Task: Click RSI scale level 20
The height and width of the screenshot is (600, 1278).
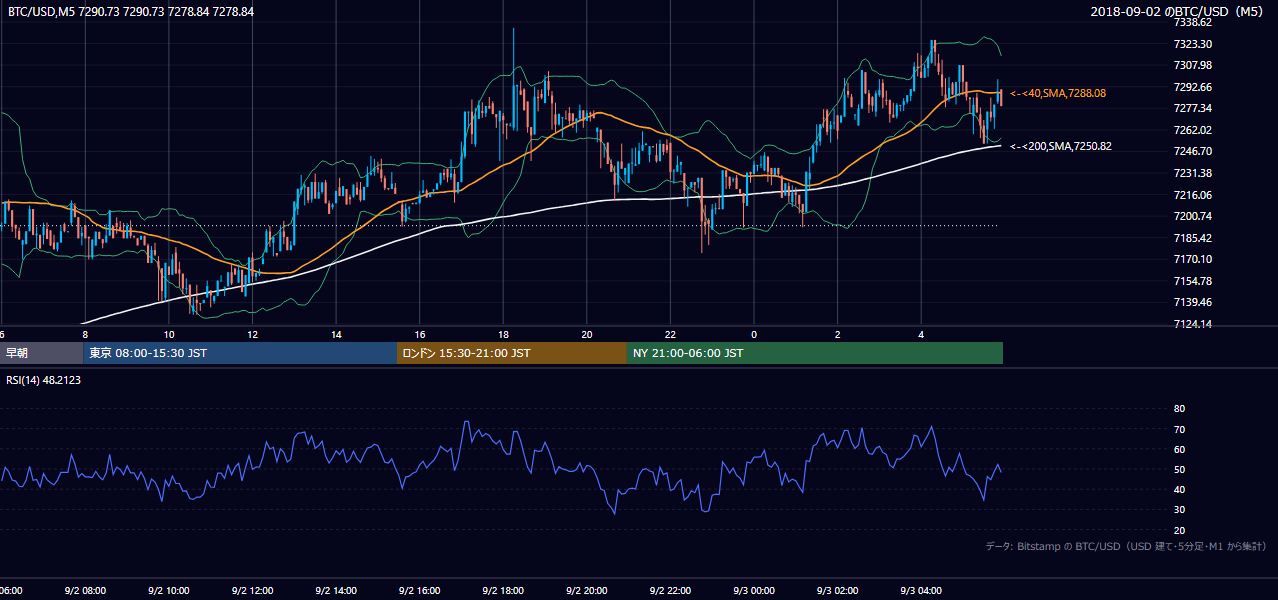Action: click(1179, 530)
